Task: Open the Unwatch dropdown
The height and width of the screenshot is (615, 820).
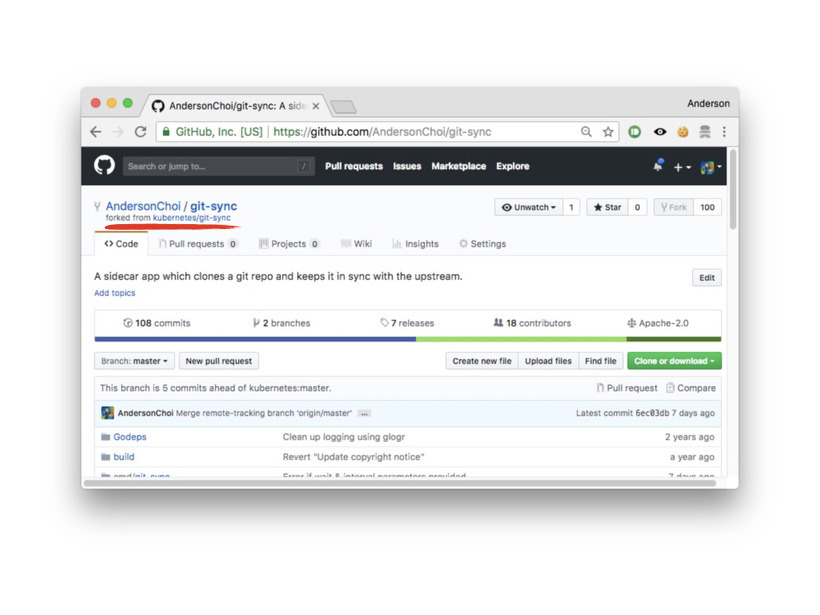Action: (529, 207)
